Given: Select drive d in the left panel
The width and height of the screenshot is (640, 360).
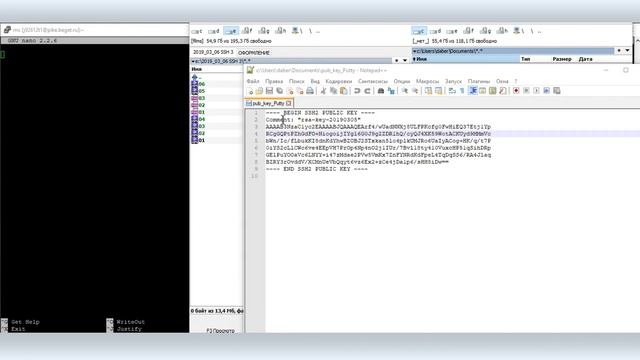Looking at the screenshot, I should pos(213,31).
